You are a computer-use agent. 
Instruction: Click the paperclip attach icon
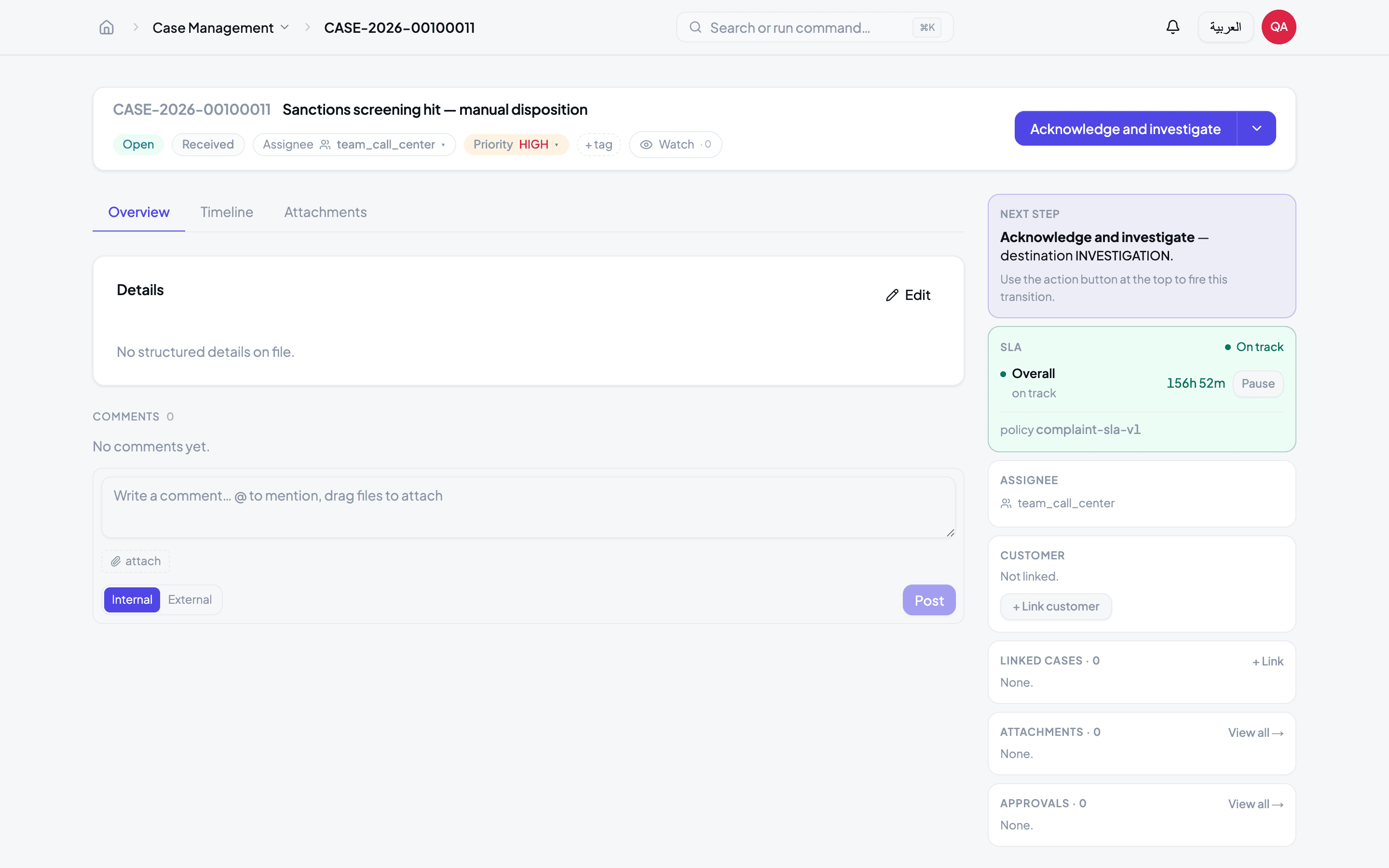coord(115,561)
